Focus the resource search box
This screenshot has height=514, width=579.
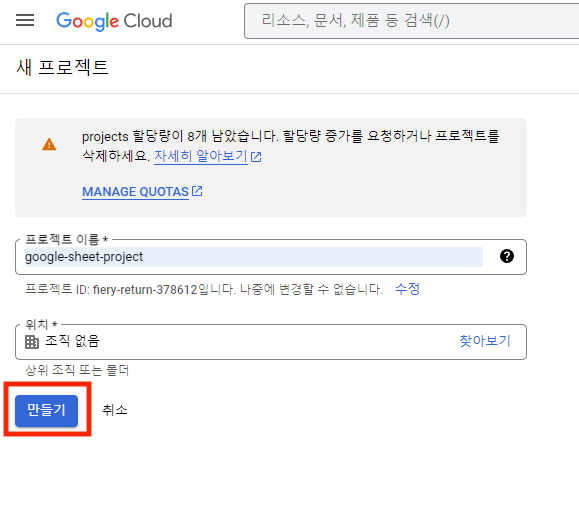click(411, 21)
